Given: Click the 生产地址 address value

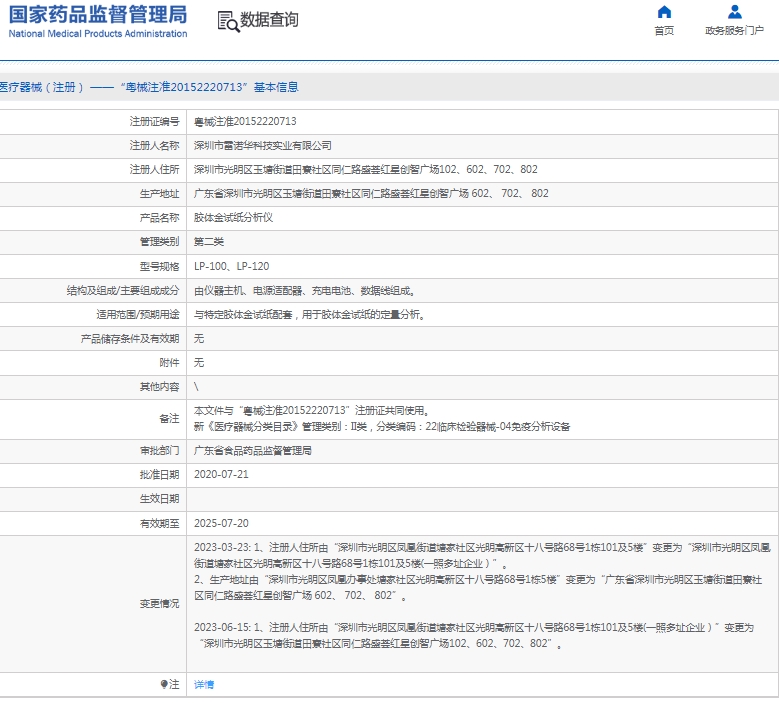Looking at the screenshot, I should pyautogui.click(x=371, y=194).
